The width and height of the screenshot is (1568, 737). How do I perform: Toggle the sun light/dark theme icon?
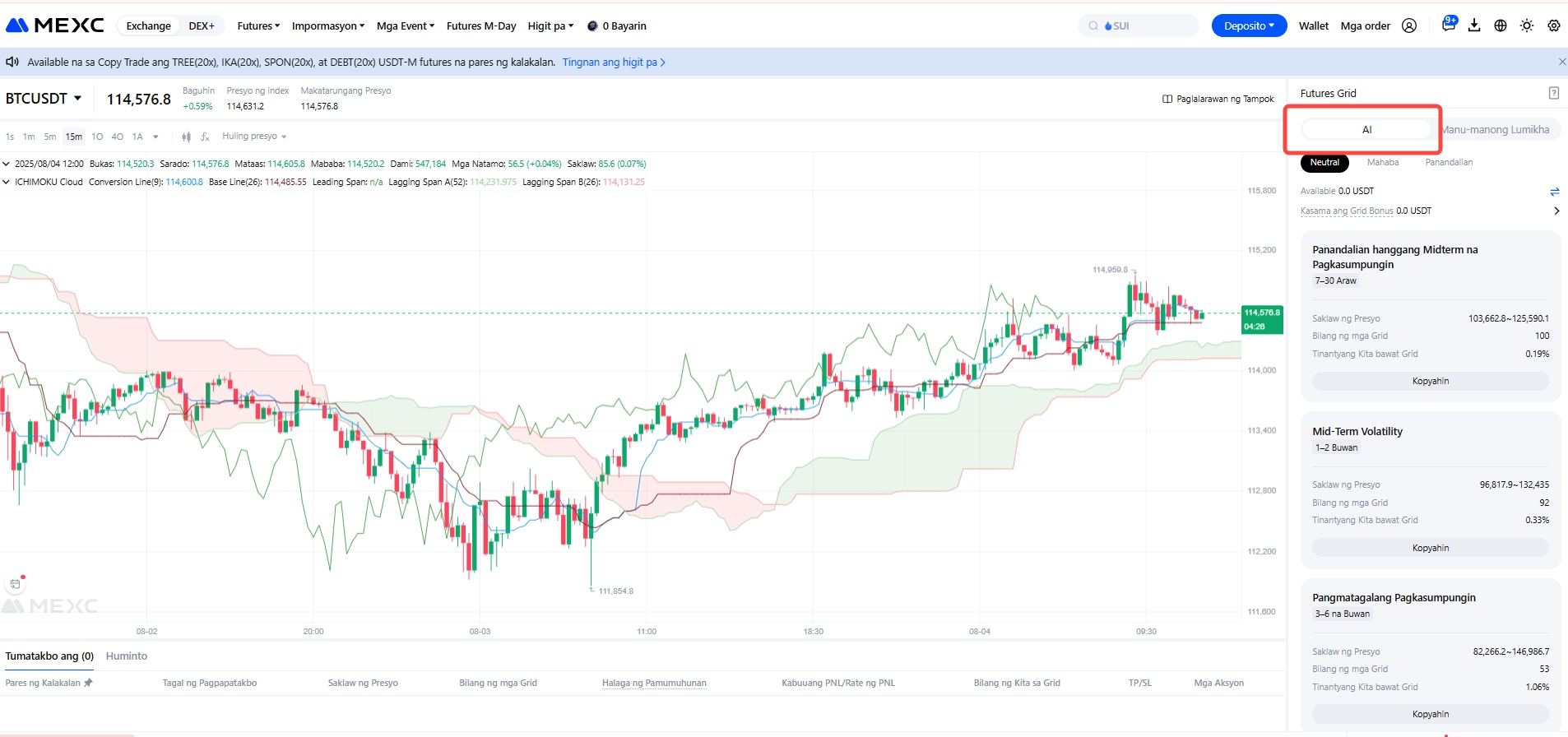click(x=1527, y=25)
